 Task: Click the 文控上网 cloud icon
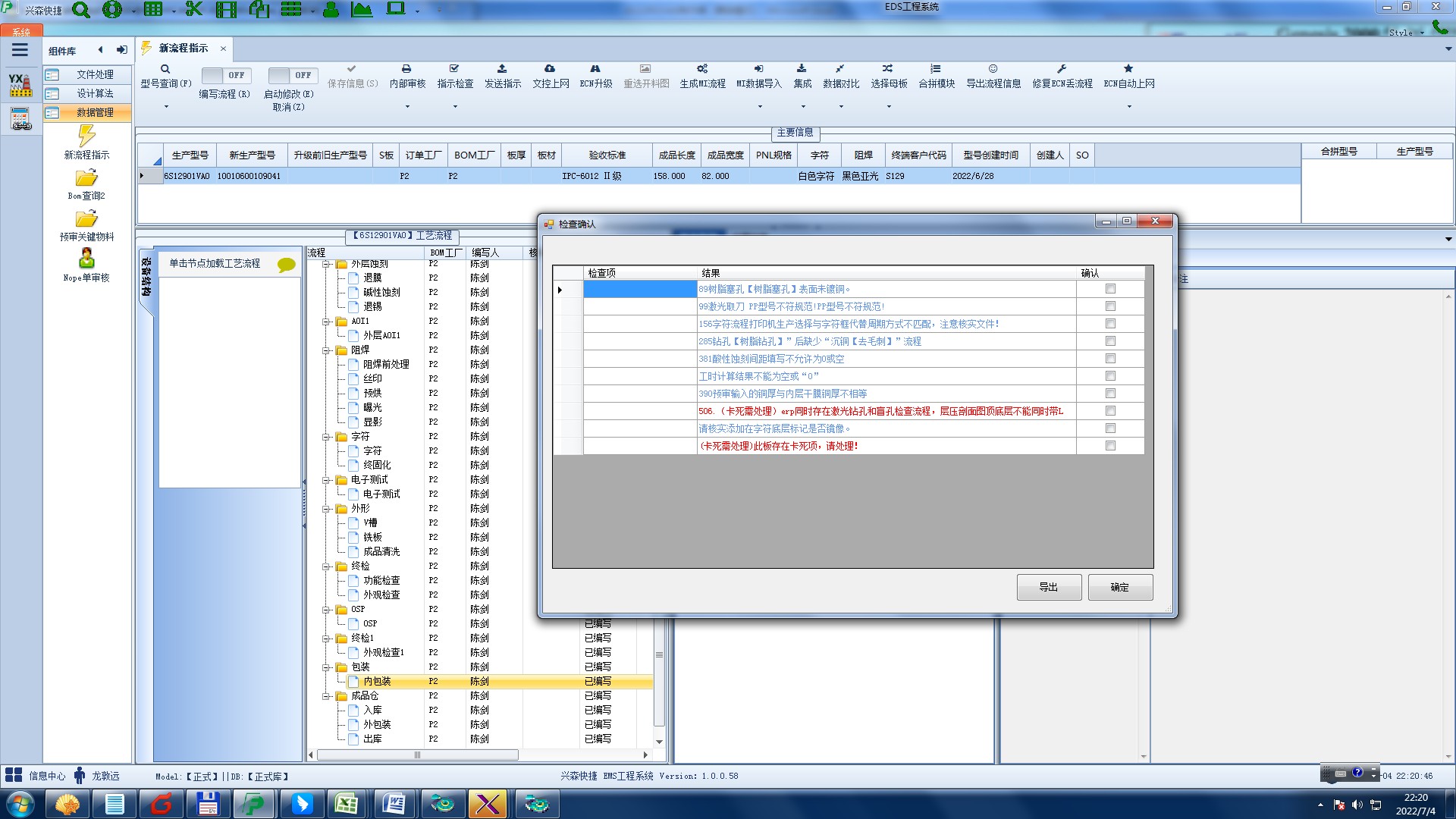tap(550, 69)
